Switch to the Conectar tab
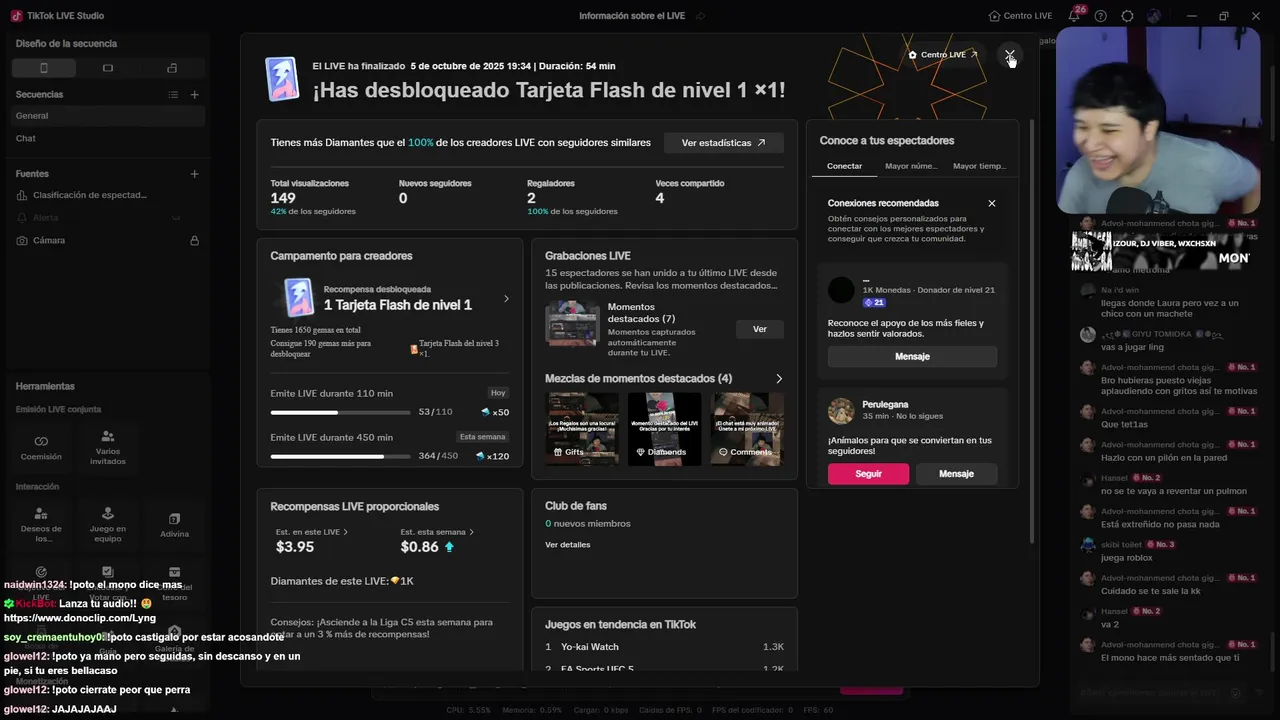This screenshot has width=1280, height=720. [844, 166]
